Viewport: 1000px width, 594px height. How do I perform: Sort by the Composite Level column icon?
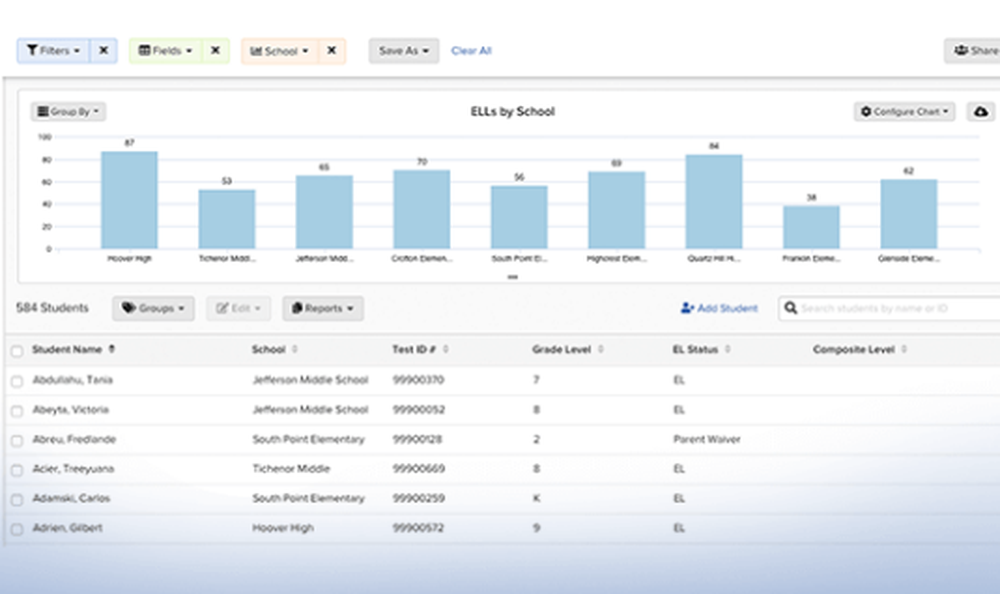[904, 349]
